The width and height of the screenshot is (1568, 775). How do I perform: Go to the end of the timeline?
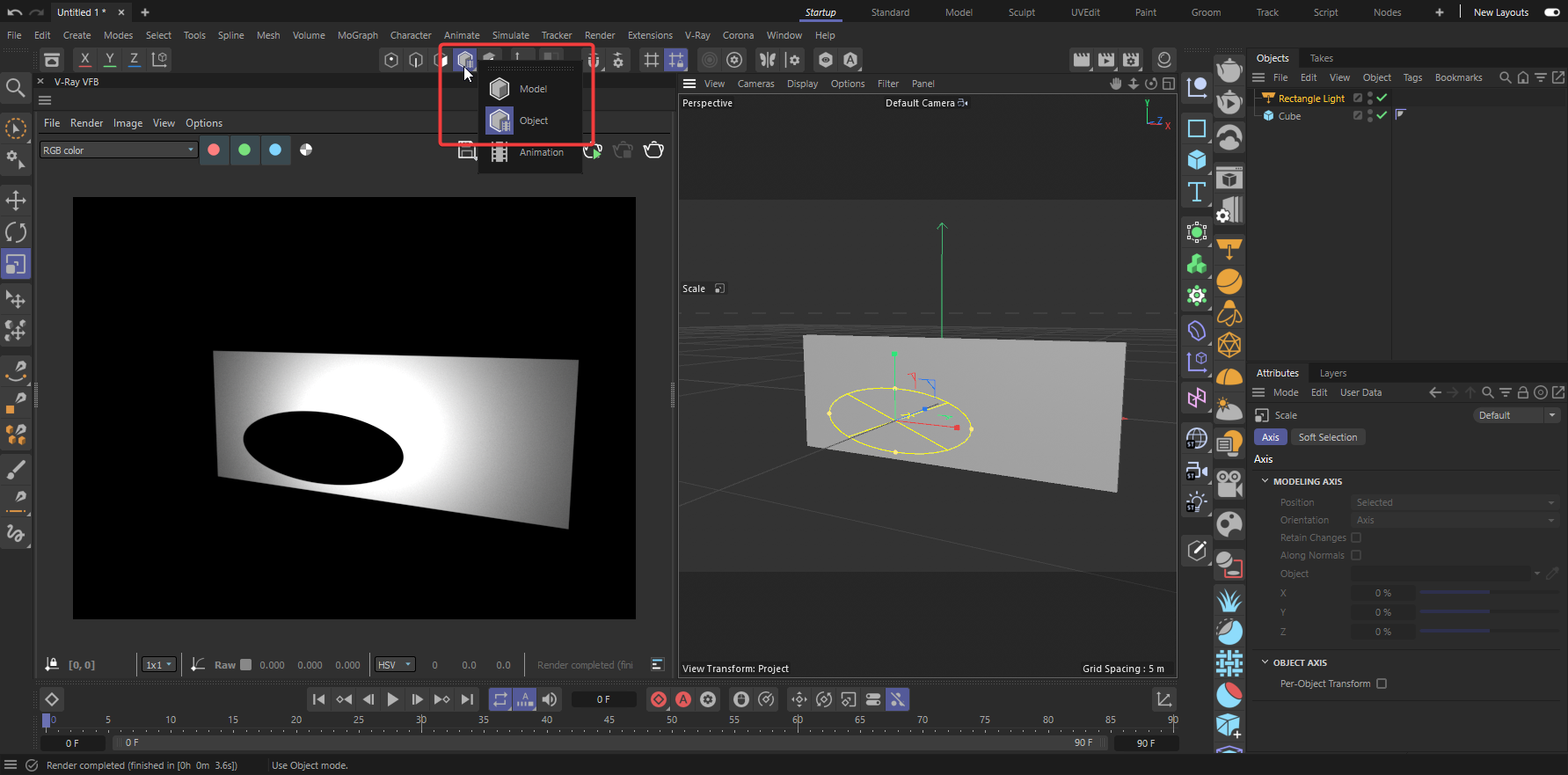click(x=467, y=699)
